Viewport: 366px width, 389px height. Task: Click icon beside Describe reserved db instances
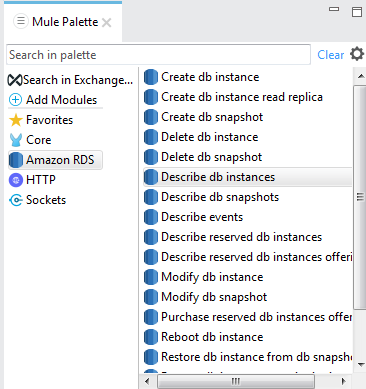(x=151, y=237)
